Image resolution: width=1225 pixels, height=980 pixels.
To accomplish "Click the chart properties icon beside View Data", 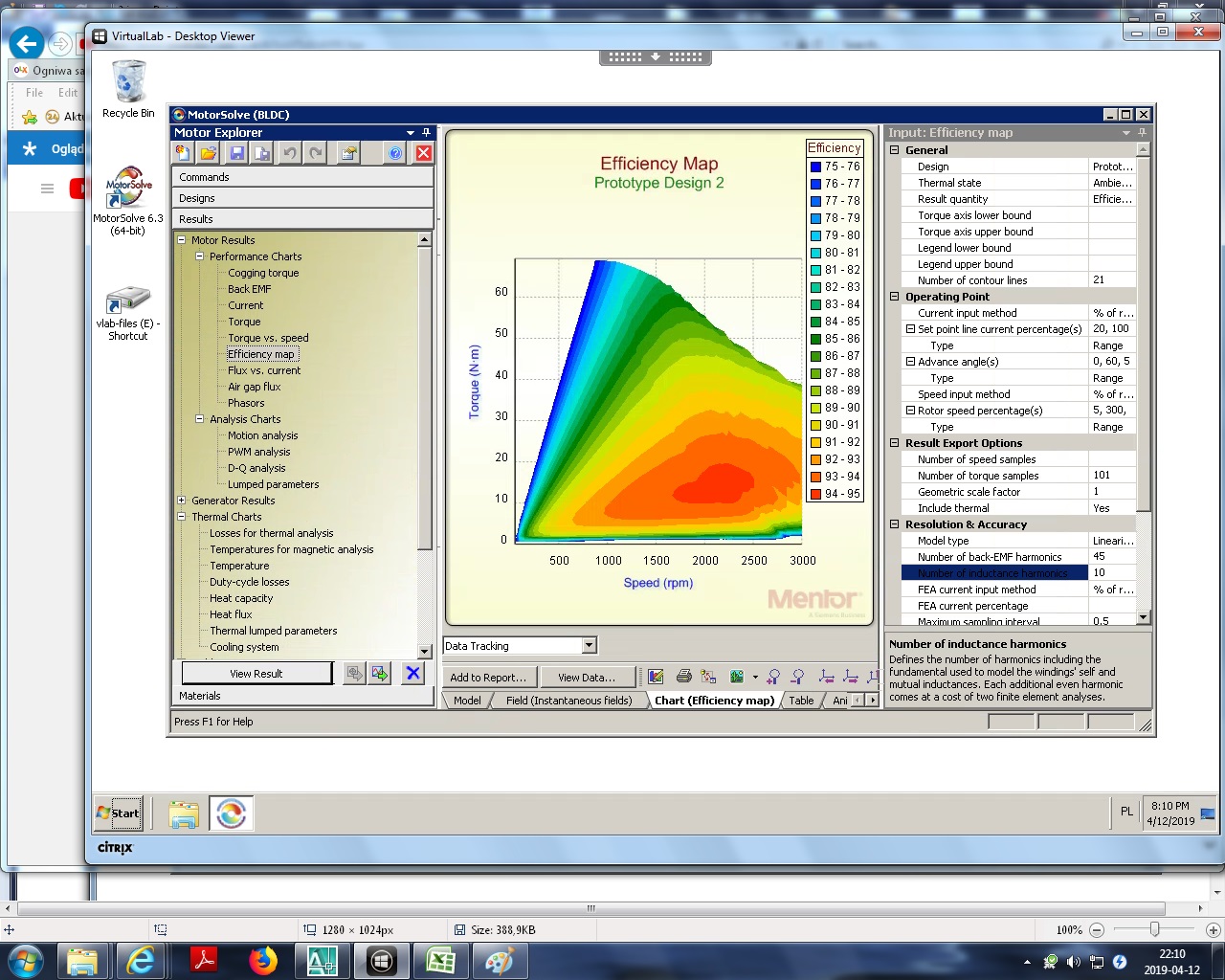I will pos(656,677).
